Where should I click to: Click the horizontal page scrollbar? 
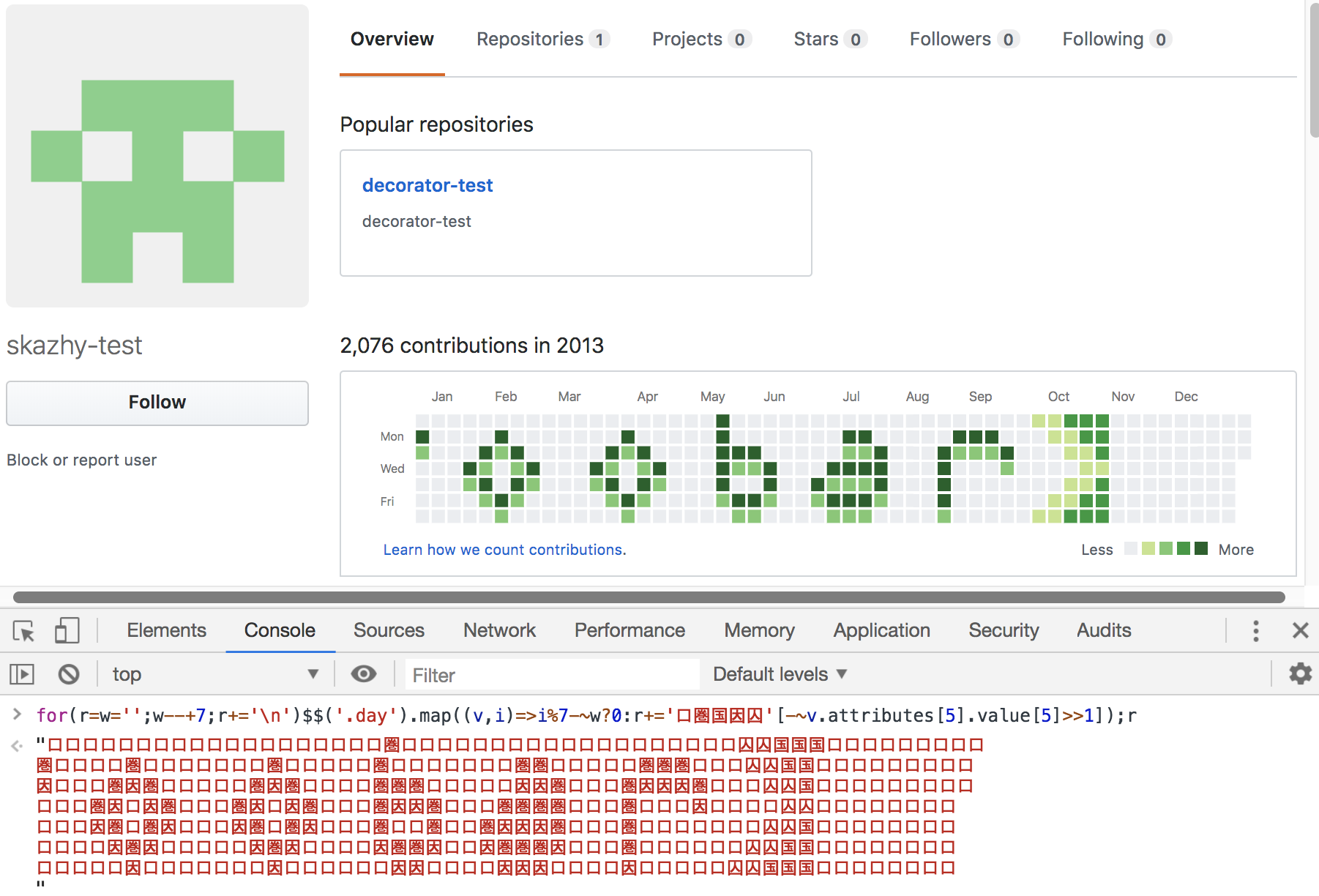click(x=649, y=597)
